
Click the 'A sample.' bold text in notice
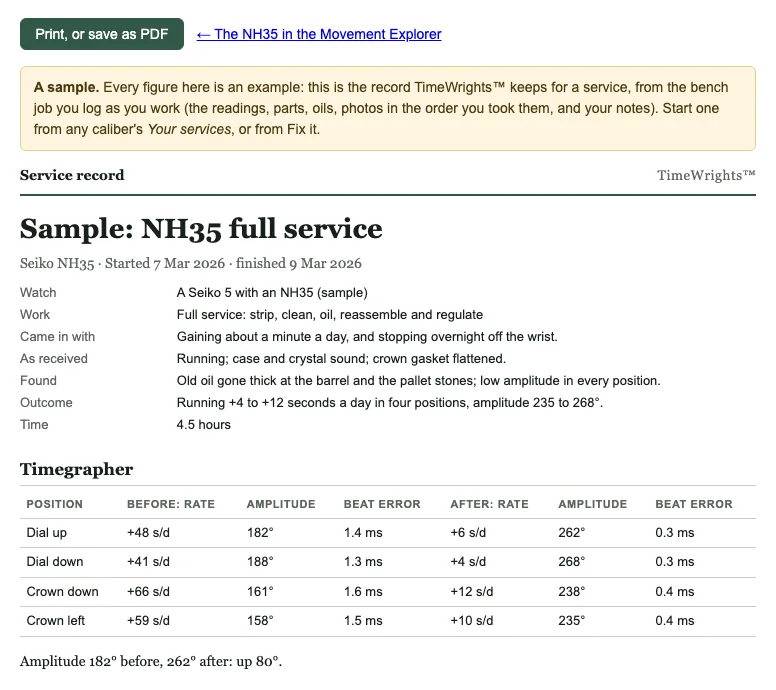(66, 88)
